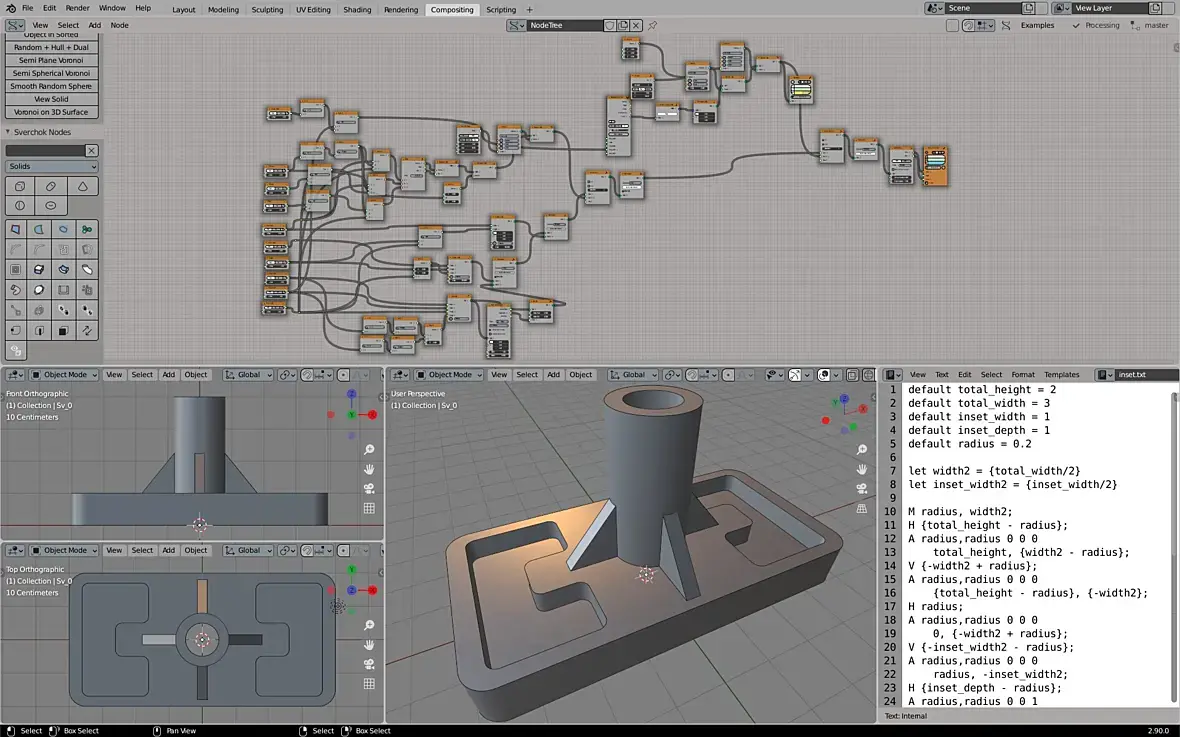The image size is (1180, 737).
Task: Toggle the fake user shield for NodeTree
Action: 607,25
